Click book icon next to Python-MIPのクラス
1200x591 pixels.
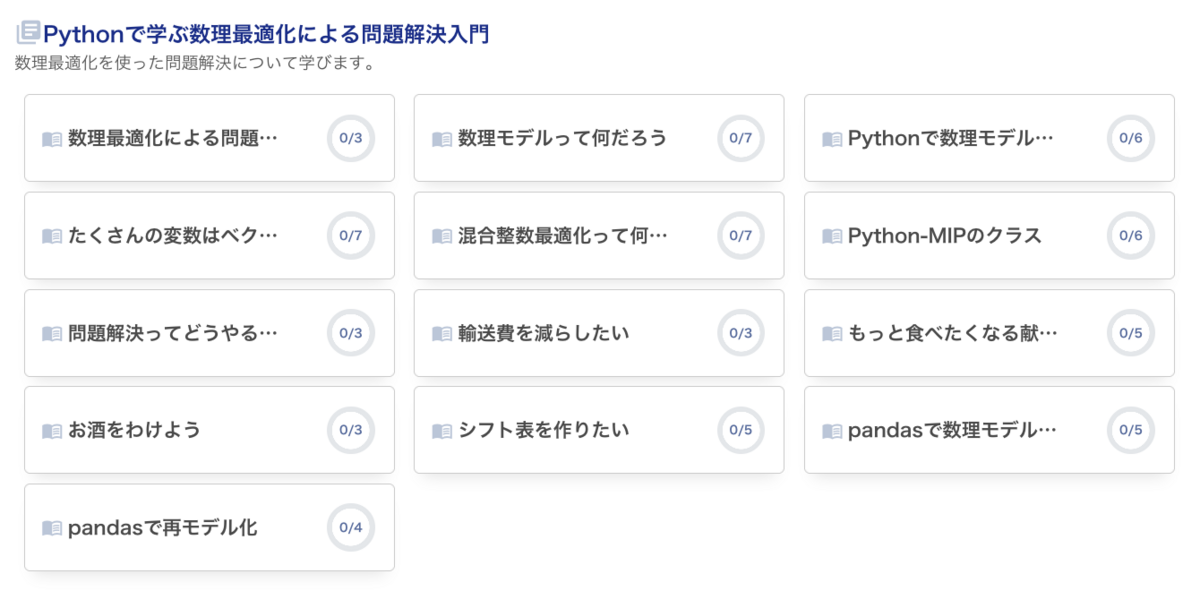point(832,236)
